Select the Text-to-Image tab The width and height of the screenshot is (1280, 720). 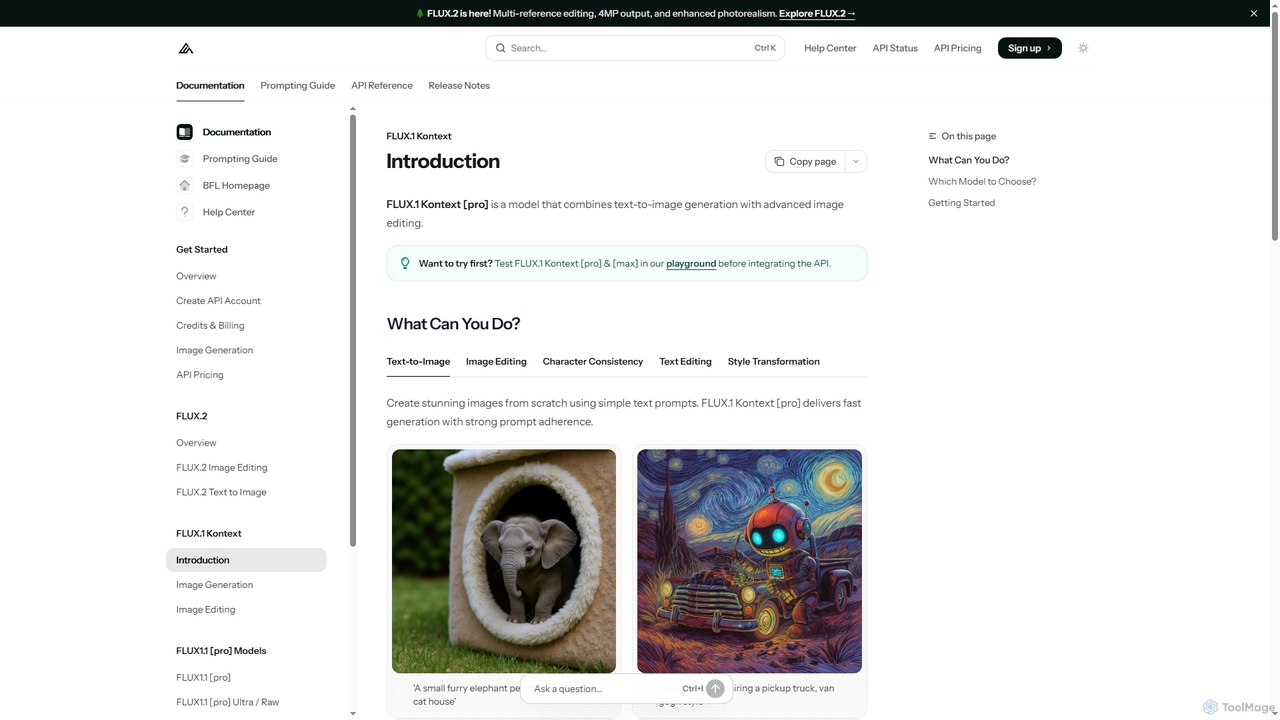[x=418, y=362]
